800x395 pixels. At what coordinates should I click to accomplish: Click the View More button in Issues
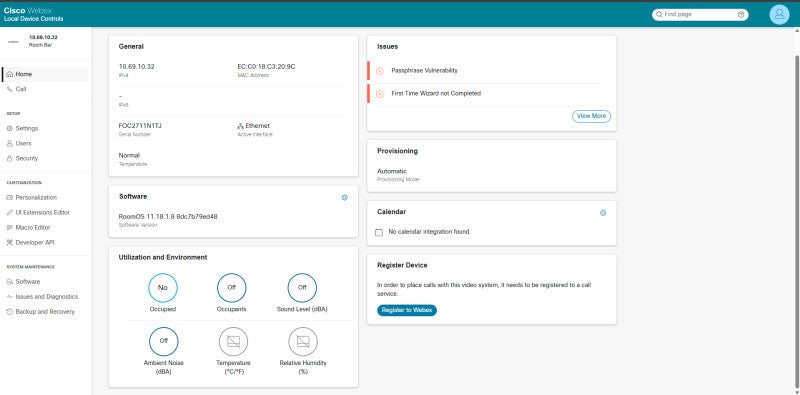[591, 116]
